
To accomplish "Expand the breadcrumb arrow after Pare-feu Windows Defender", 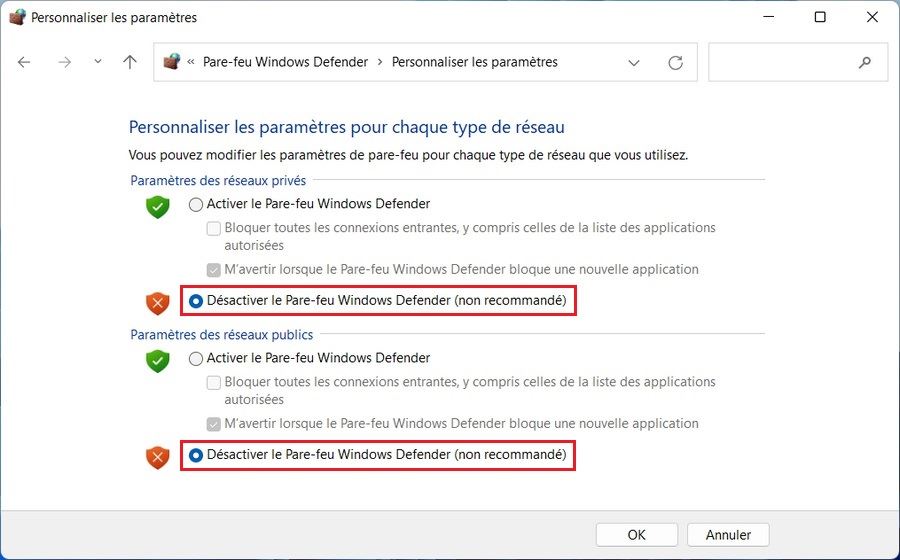I will point(380,62).
